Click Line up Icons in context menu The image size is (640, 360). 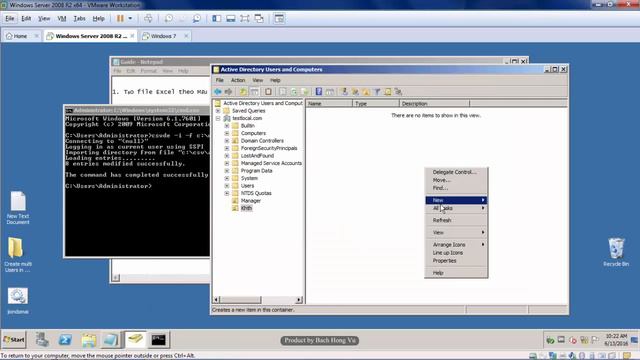[x=456, y=253]
